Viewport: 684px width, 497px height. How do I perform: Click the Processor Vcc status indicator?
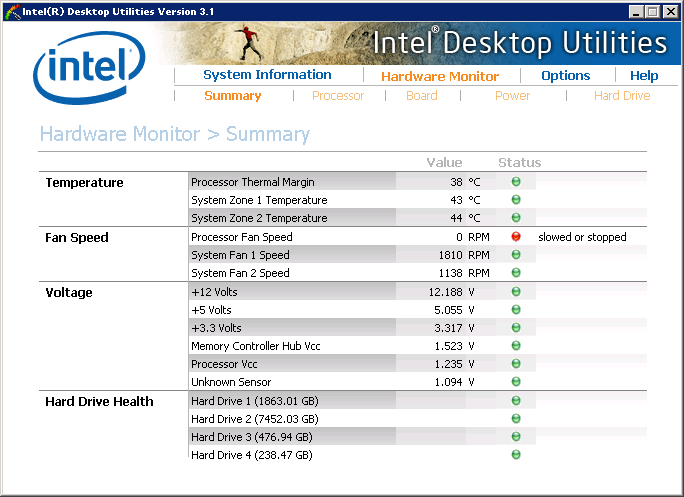click(x=516, y=364)
